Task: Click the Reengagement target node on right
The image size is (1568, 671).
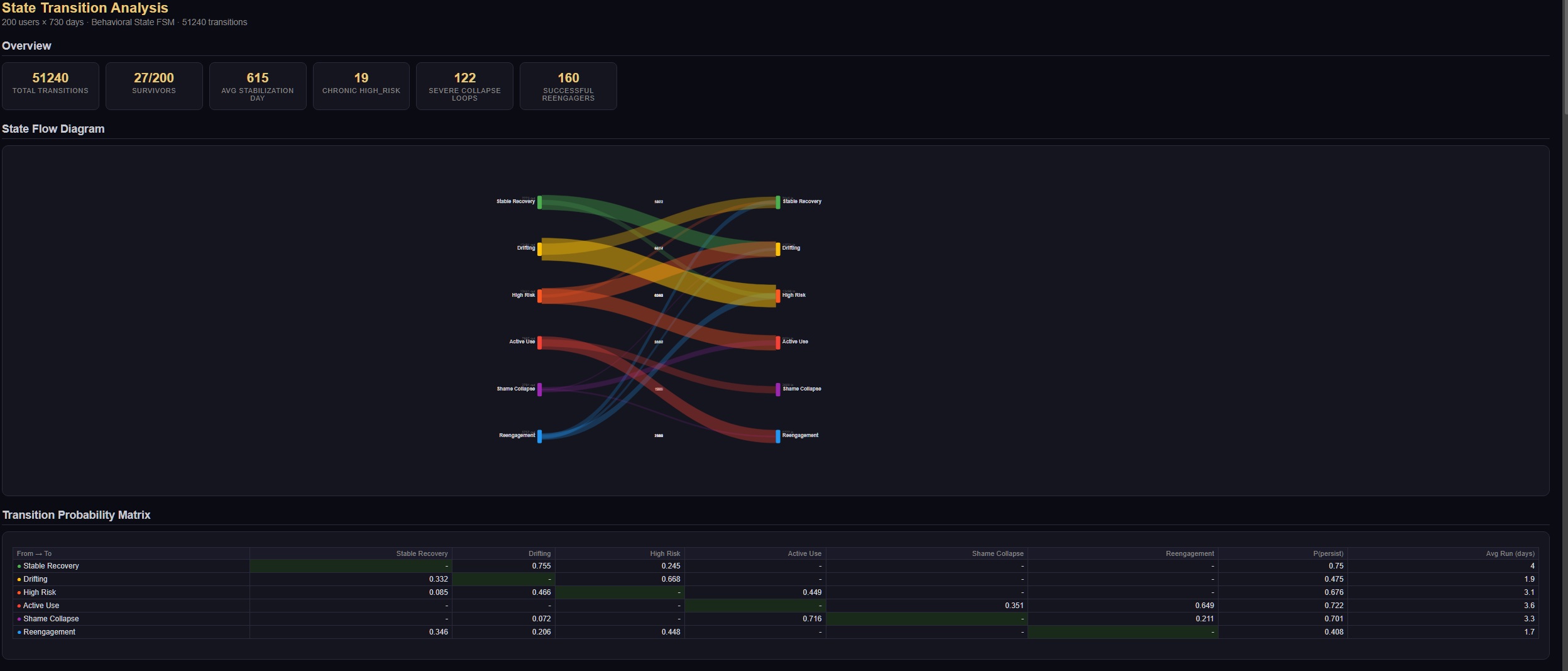Action: pyautogui.click(x=778, y=436)
